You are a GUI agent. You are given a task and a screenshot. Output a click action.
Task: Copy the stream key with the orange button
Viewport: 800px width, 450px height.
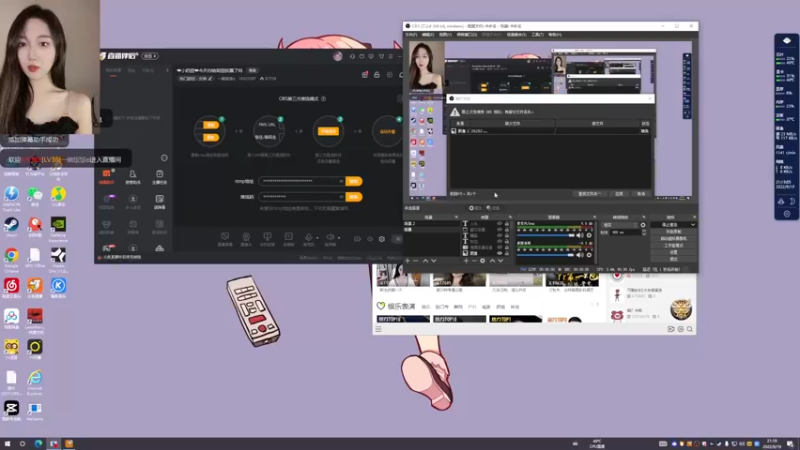tap(354, 197)
